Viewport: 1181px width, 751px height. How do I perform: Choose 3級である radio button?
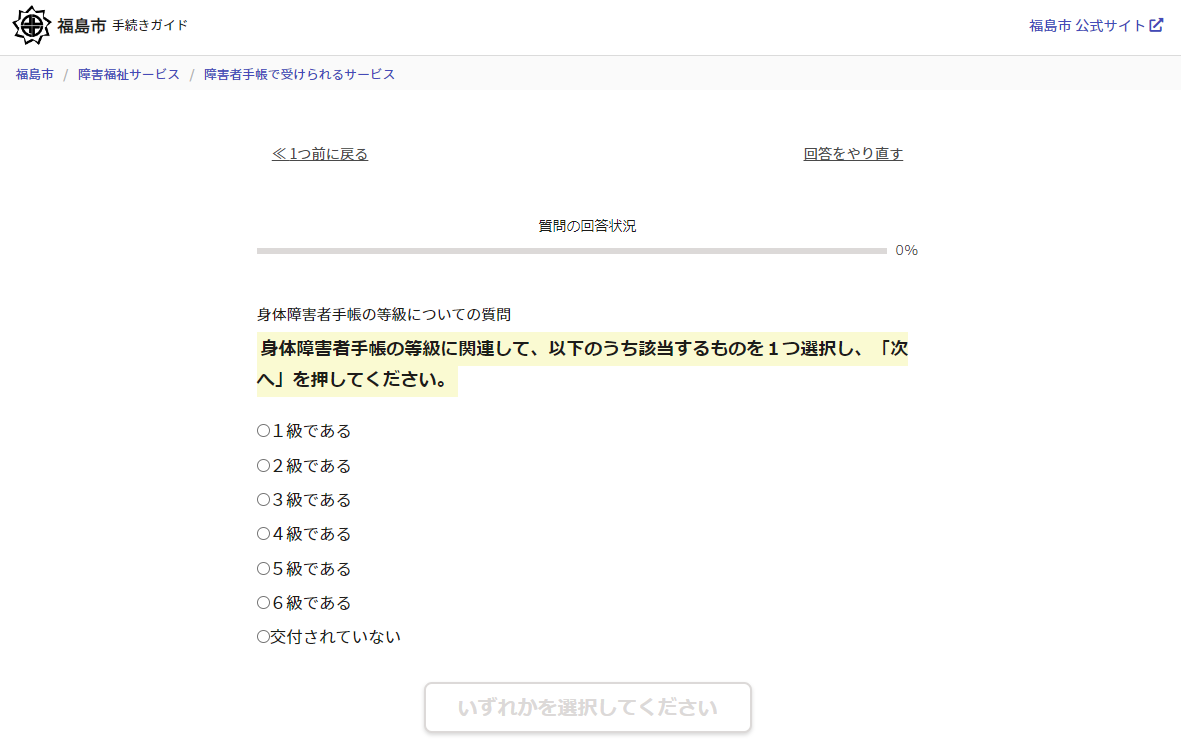point(263,499)
